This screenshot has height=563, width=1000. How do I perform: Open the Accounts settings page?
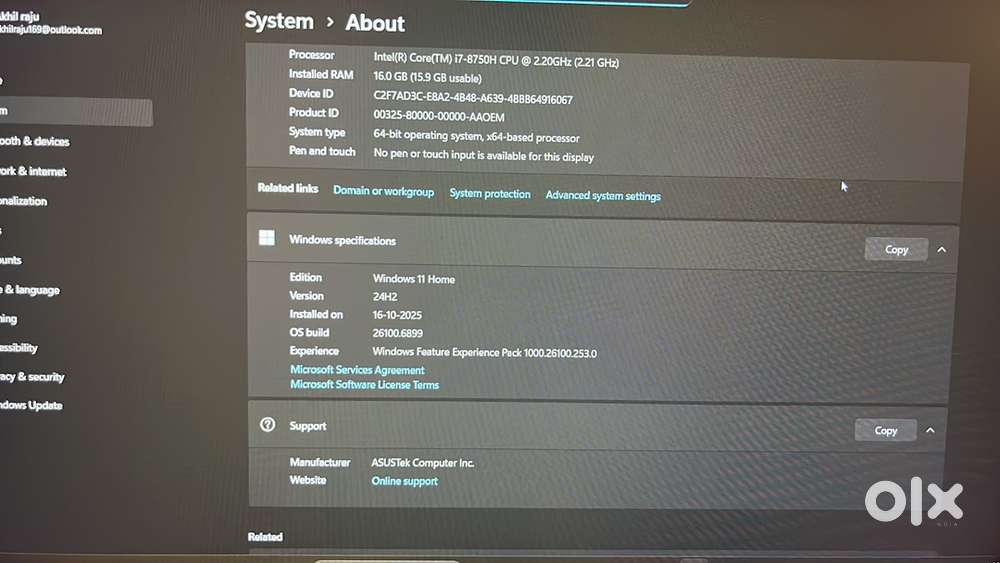(11, 260)
